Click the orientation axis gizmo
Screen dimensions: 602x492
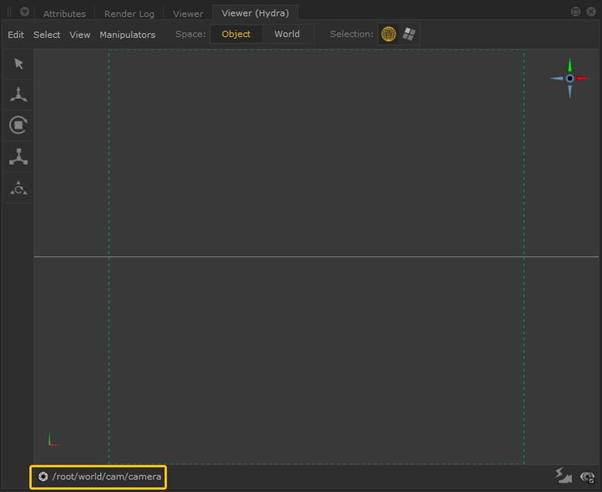click(569, 78)
